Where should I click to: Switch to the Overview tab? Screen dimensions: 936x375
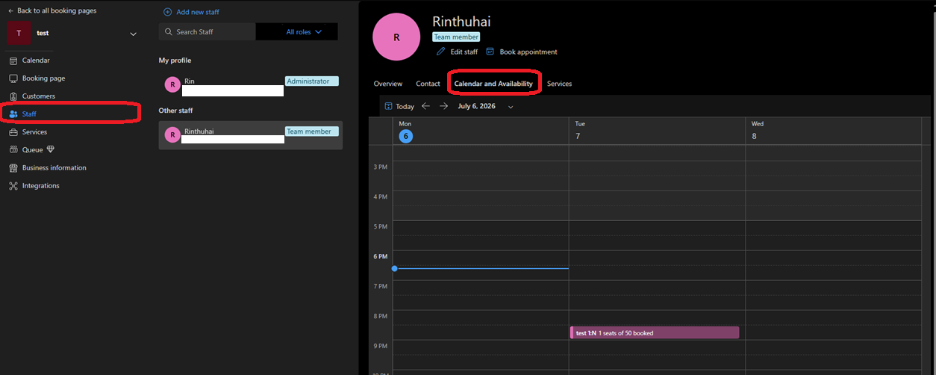388,84
